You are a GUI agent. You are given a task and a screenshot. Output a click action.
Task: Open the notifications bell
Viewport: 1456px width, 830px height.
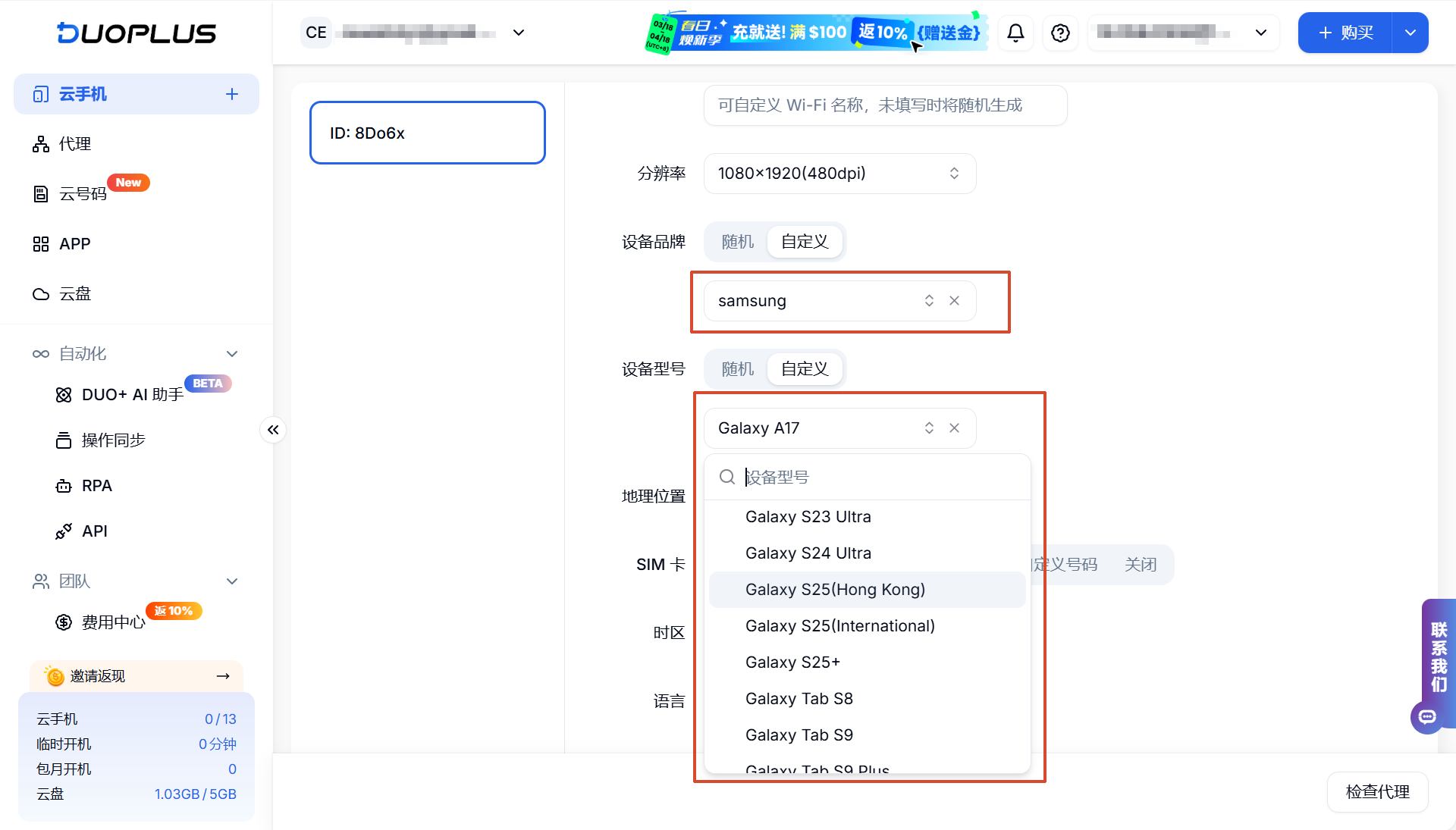pyautogui.click(x=1015, y=33)
